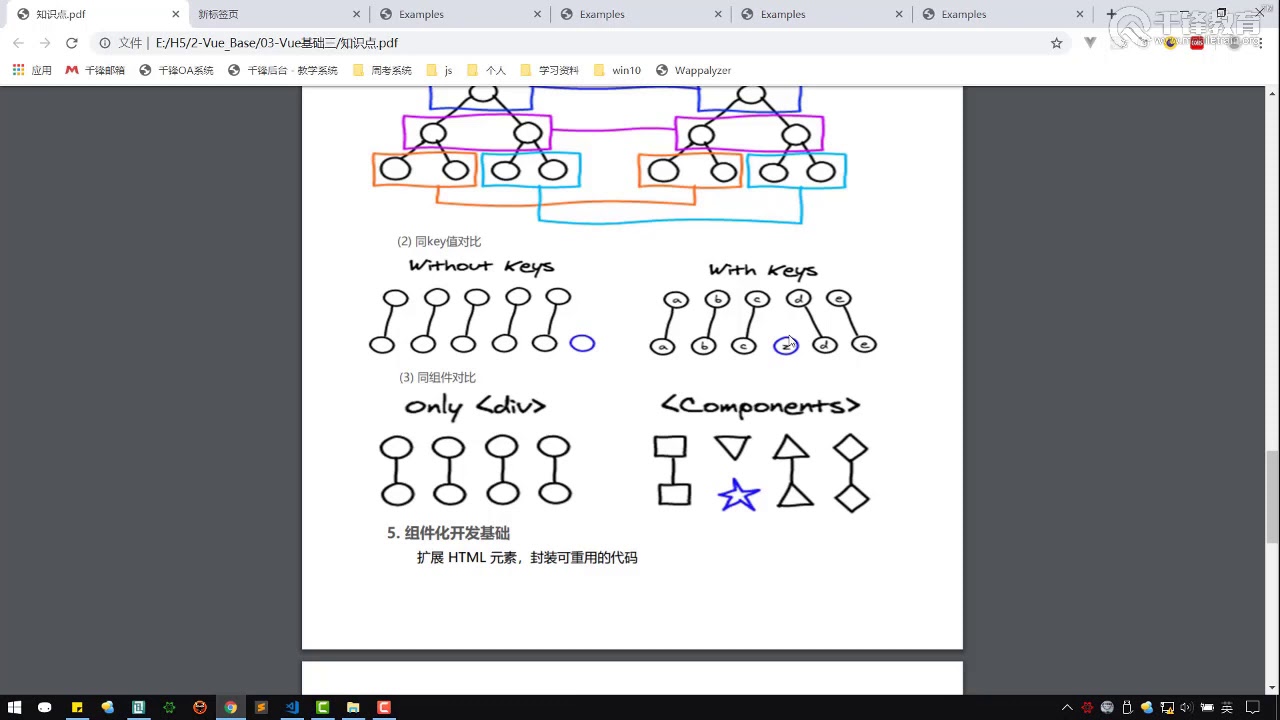Open the red Camtasia recorder taskbar icon

pyautogui.click(x=383, y=707)
